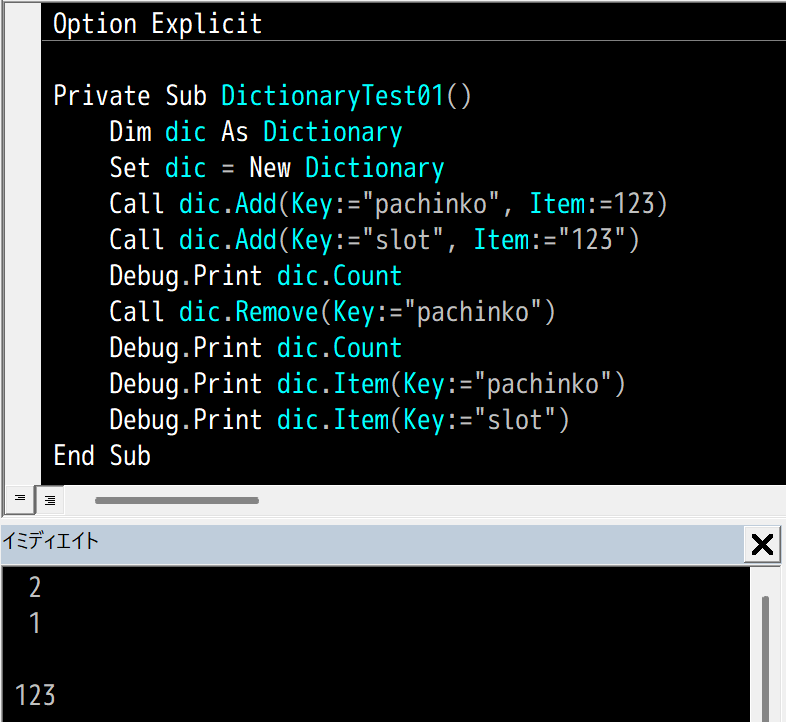Click the margin indicator bar beside End Sub
Screen dimensions: 786x722
(23, 456)
